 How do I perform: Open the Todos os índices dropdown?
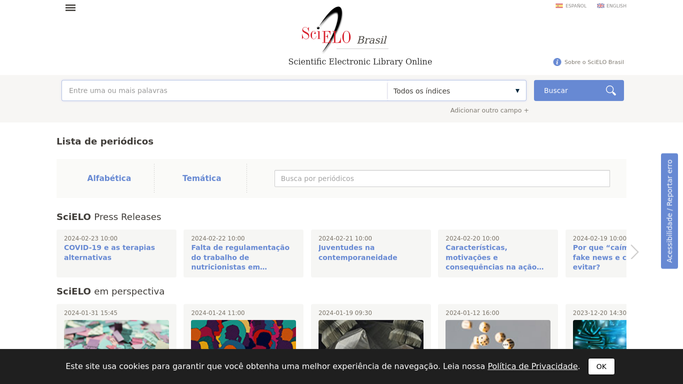(456, 91)
